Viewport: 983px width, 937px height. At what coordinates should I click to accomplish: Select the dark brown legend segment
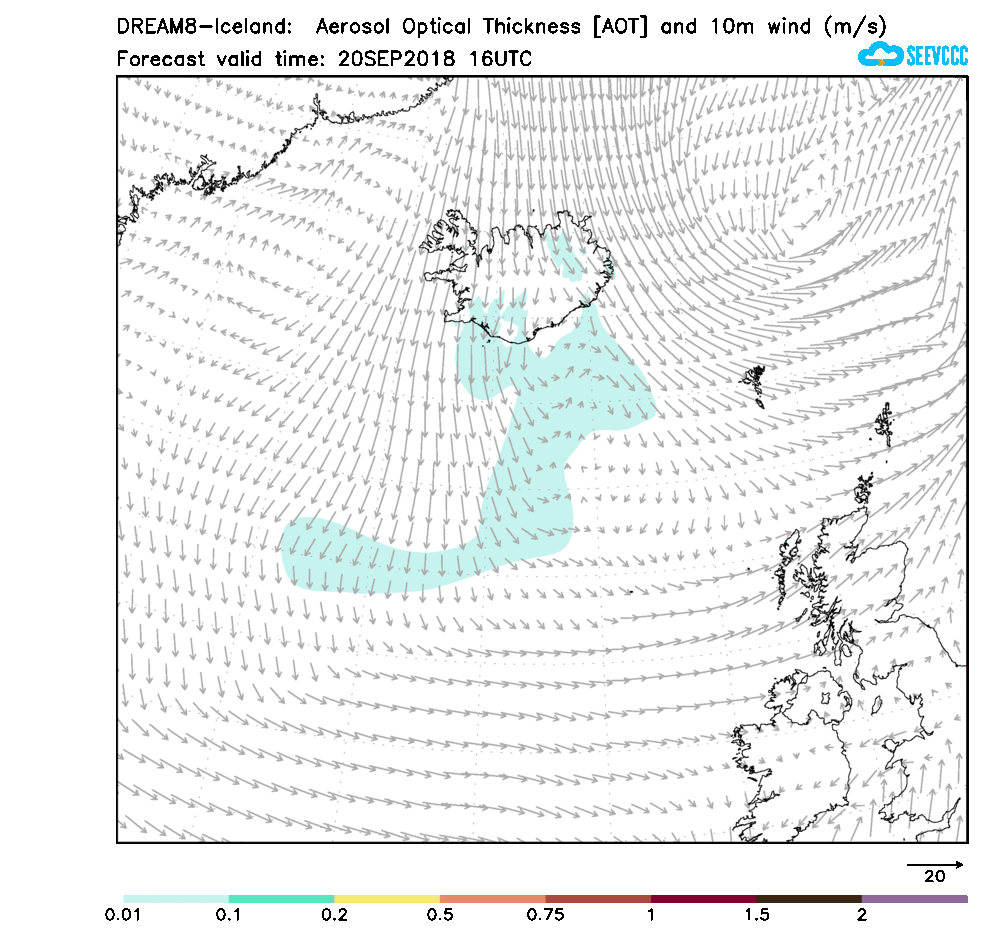(809, 899)
